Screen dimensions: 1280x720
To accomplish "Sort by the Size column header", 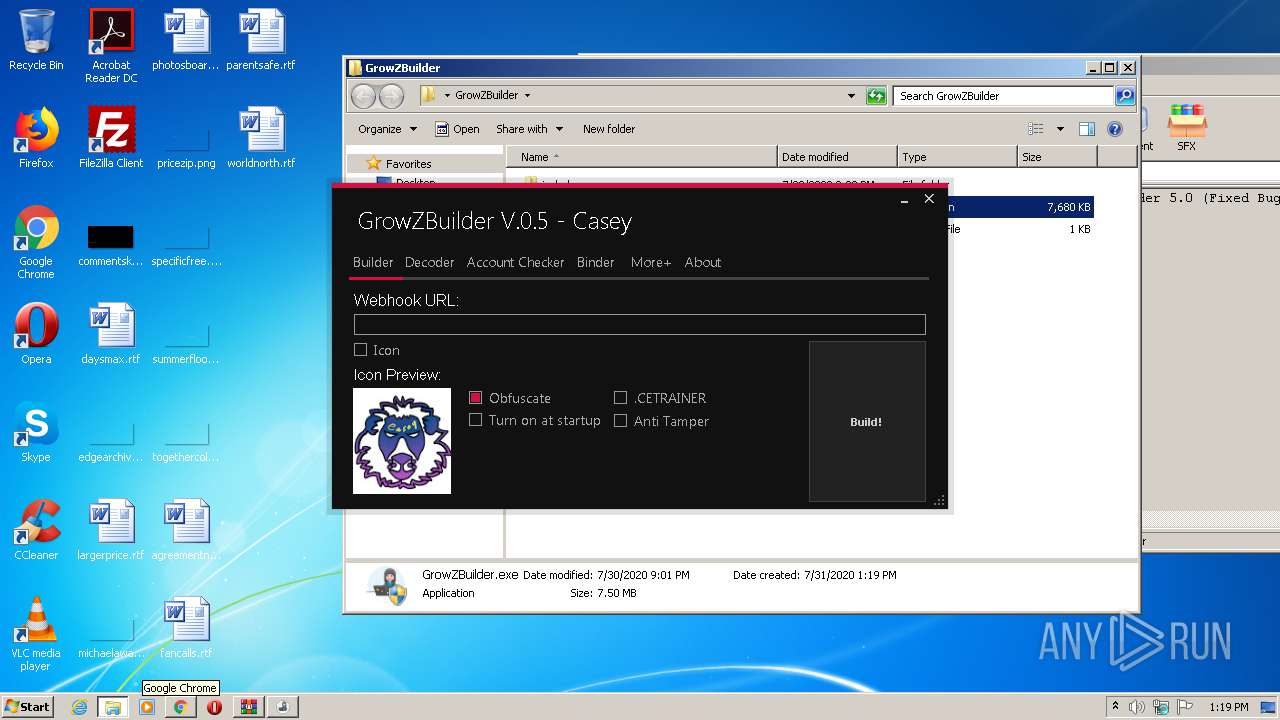I will click(x=1056, y=157).
